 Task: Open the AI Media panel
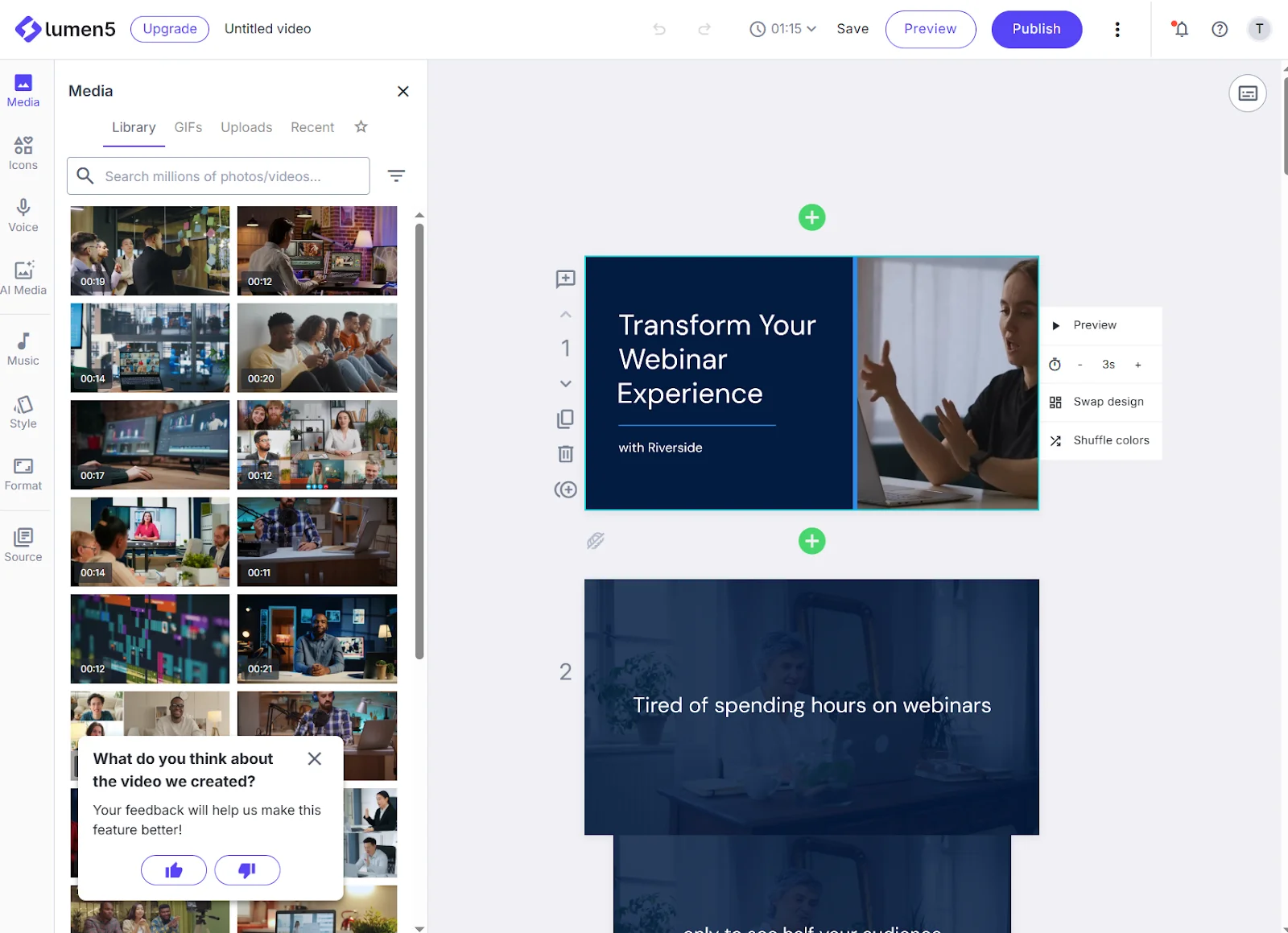tap(23, 279)
